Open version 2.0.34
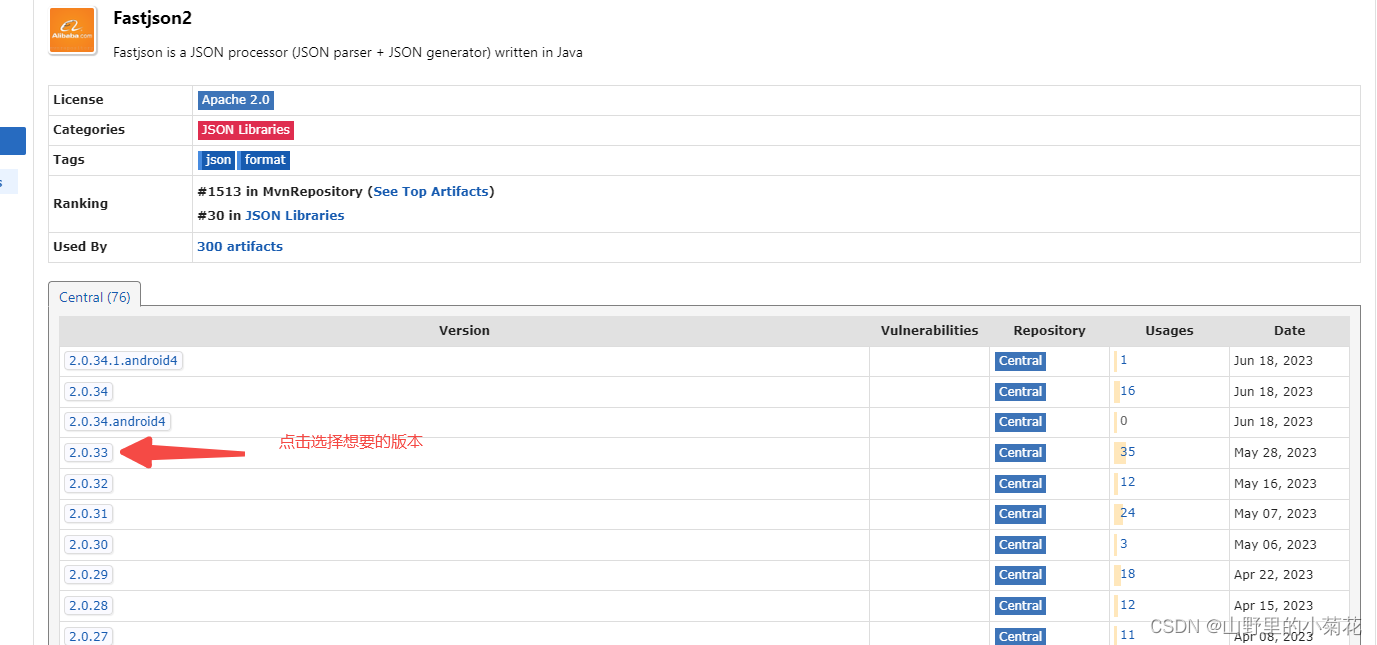The height and width of the screenshot is (645, 1377). click(x=89, y=391)
